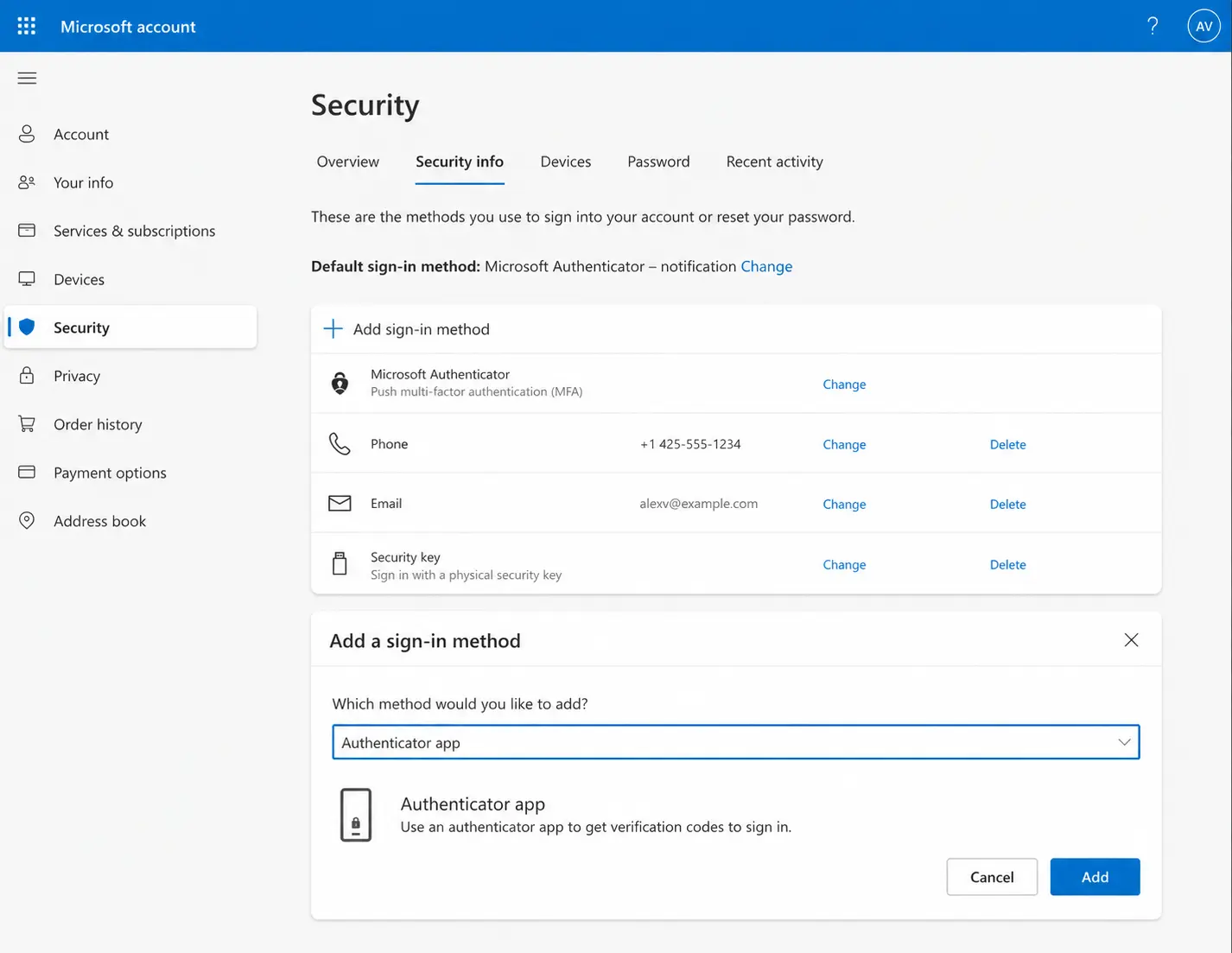This screenshot has height=953, width=1232.
Task: Click the Add sign-in method label
Action: (422, 329)
